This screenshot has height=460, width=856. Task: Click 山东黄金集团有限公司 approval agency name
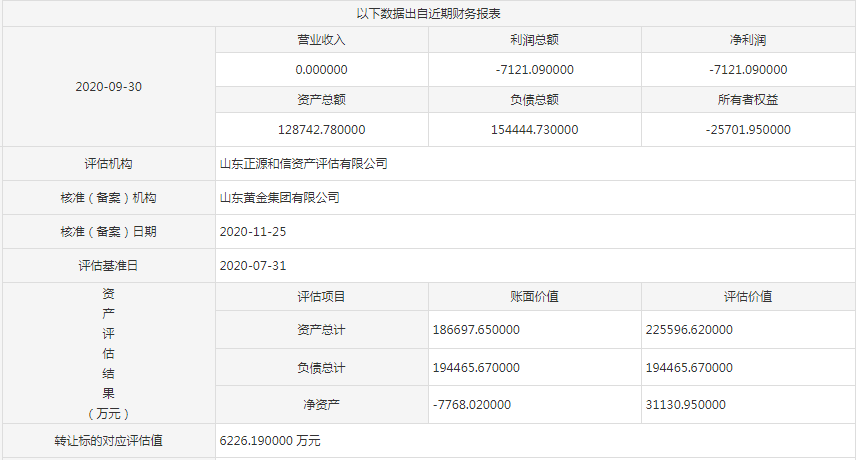pyautogui.click(x=279, y=198)
